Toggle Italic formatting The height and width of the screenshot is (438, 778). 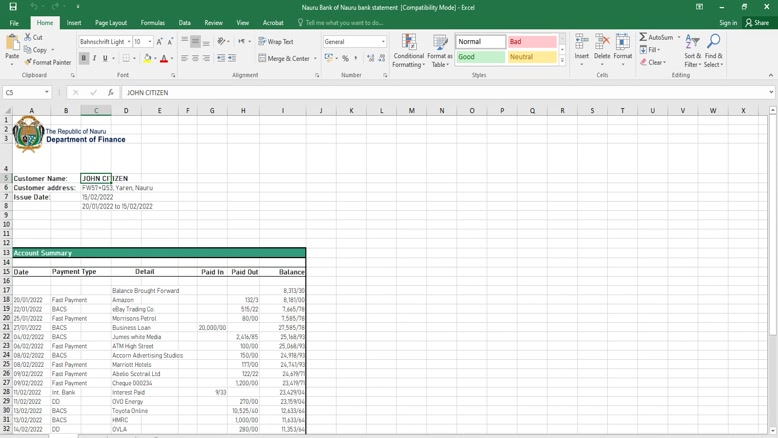[x=95, y=58]
